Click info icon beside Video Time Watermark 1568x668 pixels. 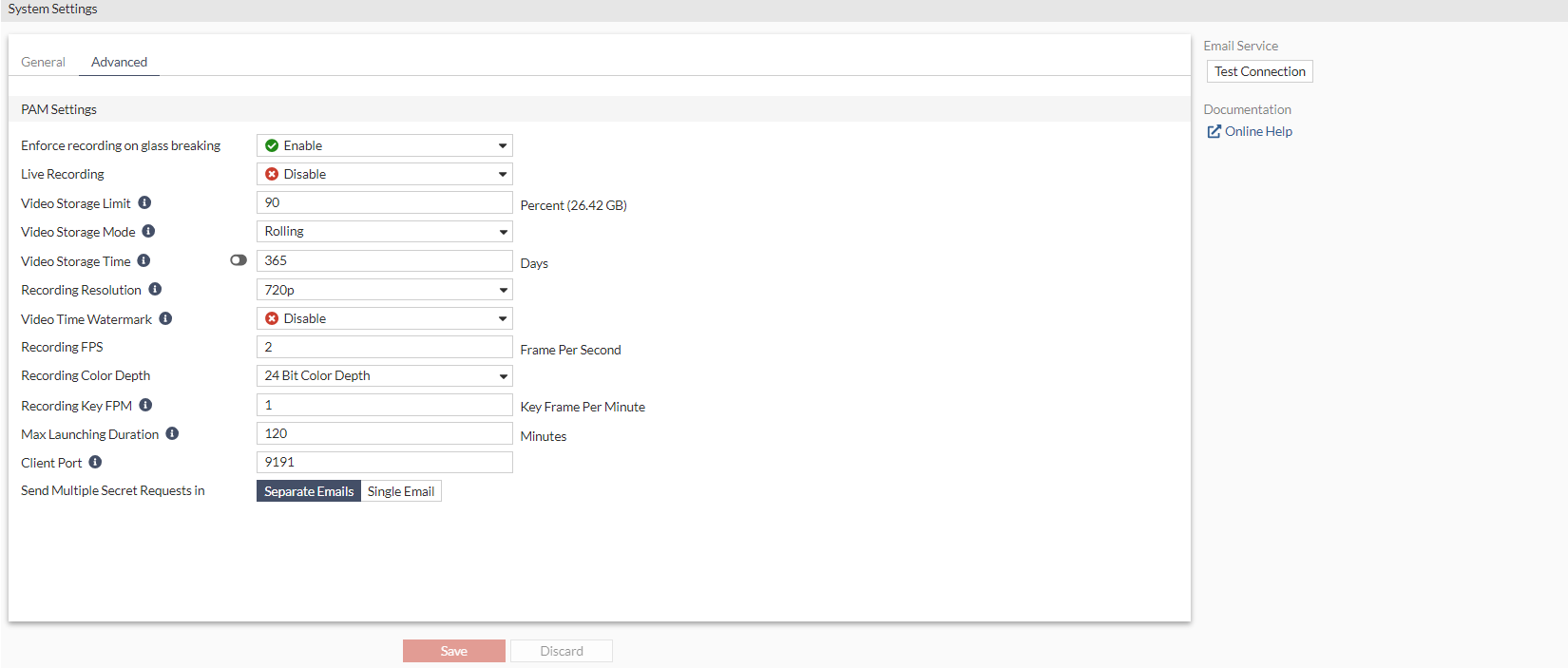pyautogui.click(x=165, y=318)
